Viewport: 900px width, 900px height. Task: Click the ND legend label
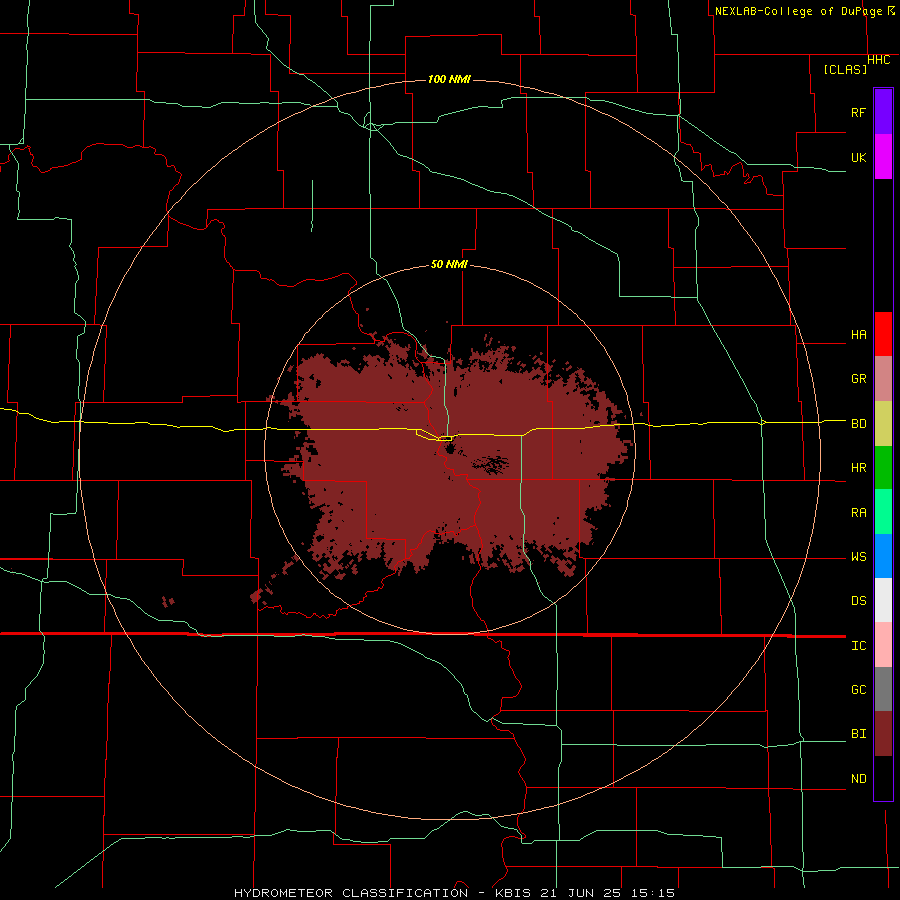pos(858,779)
